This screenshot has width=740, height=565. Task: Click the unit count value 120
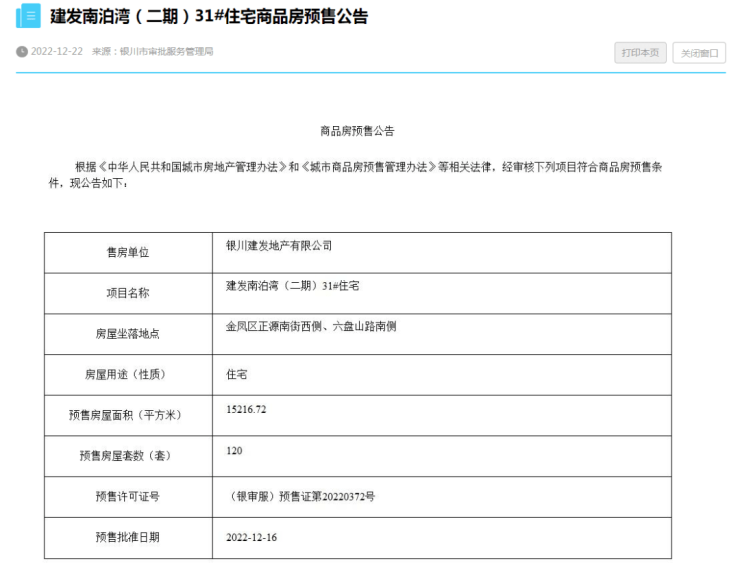[234, 451]
